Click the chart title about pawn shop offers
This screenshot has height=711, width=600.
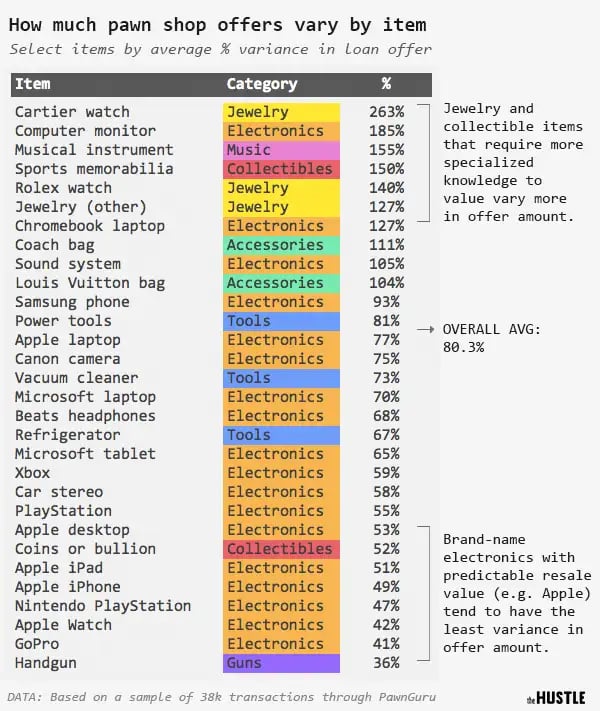[x=218, y=24]
